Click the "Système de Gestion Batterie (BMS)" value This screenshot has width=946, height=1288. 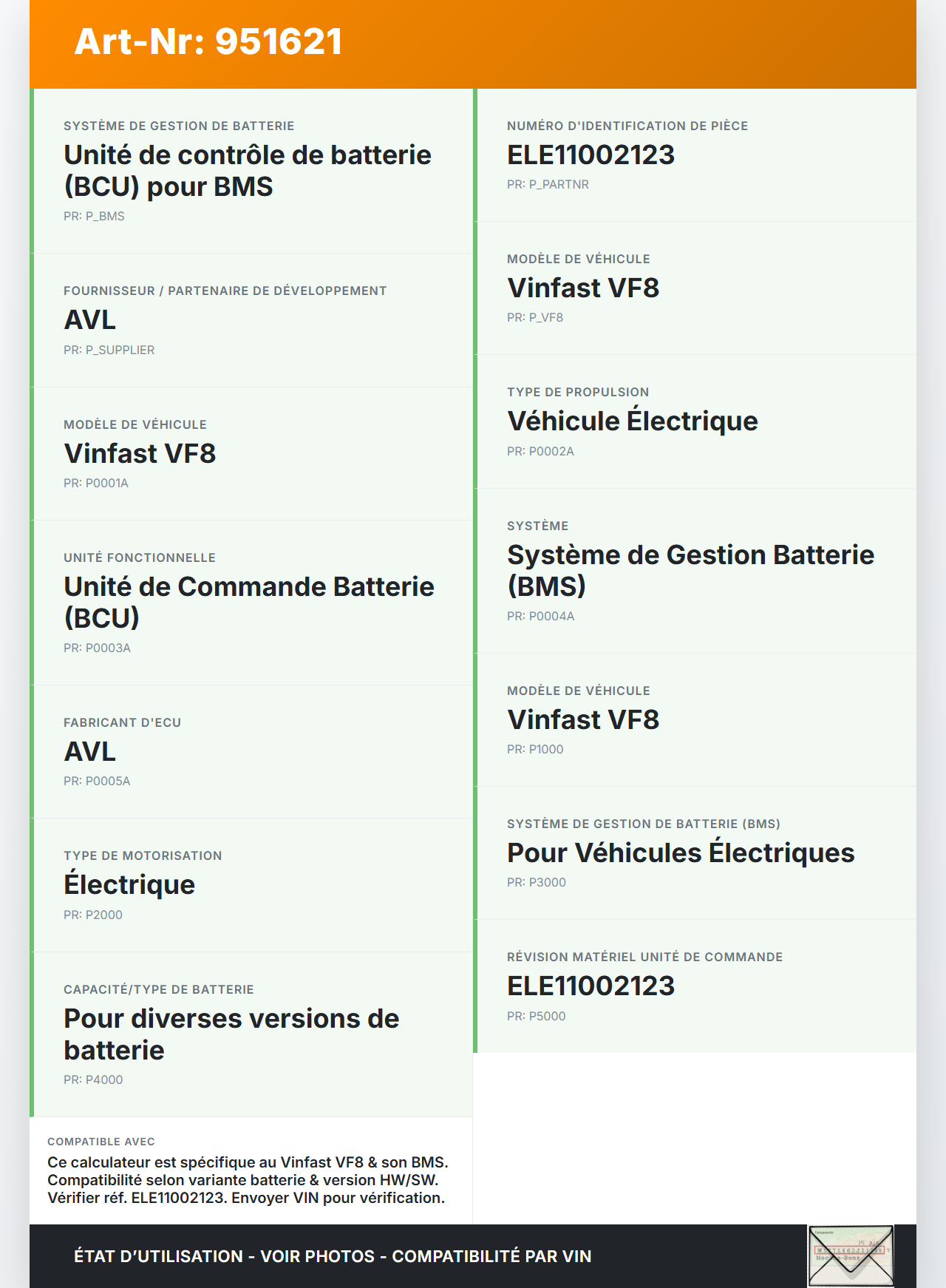690,570
